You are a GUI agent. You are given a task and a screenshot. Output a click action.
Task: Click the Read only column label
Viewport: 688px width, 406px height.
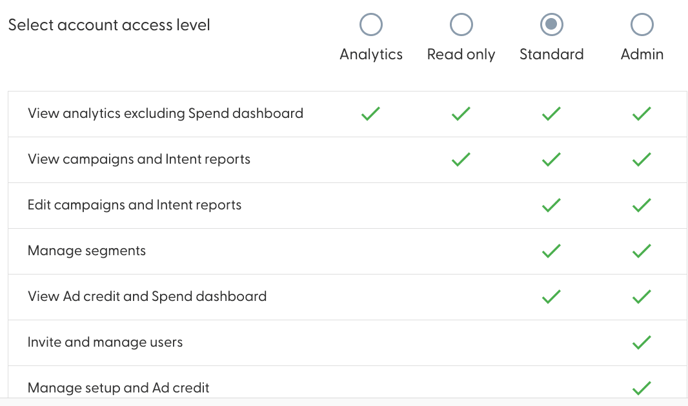461,54
